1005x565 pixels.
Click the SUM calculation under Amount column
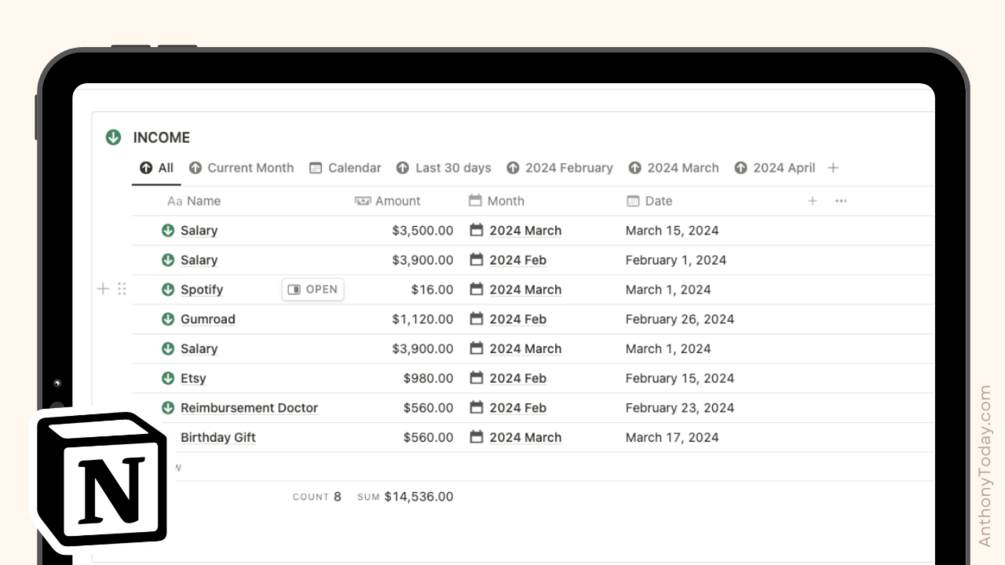pos(405,496)
